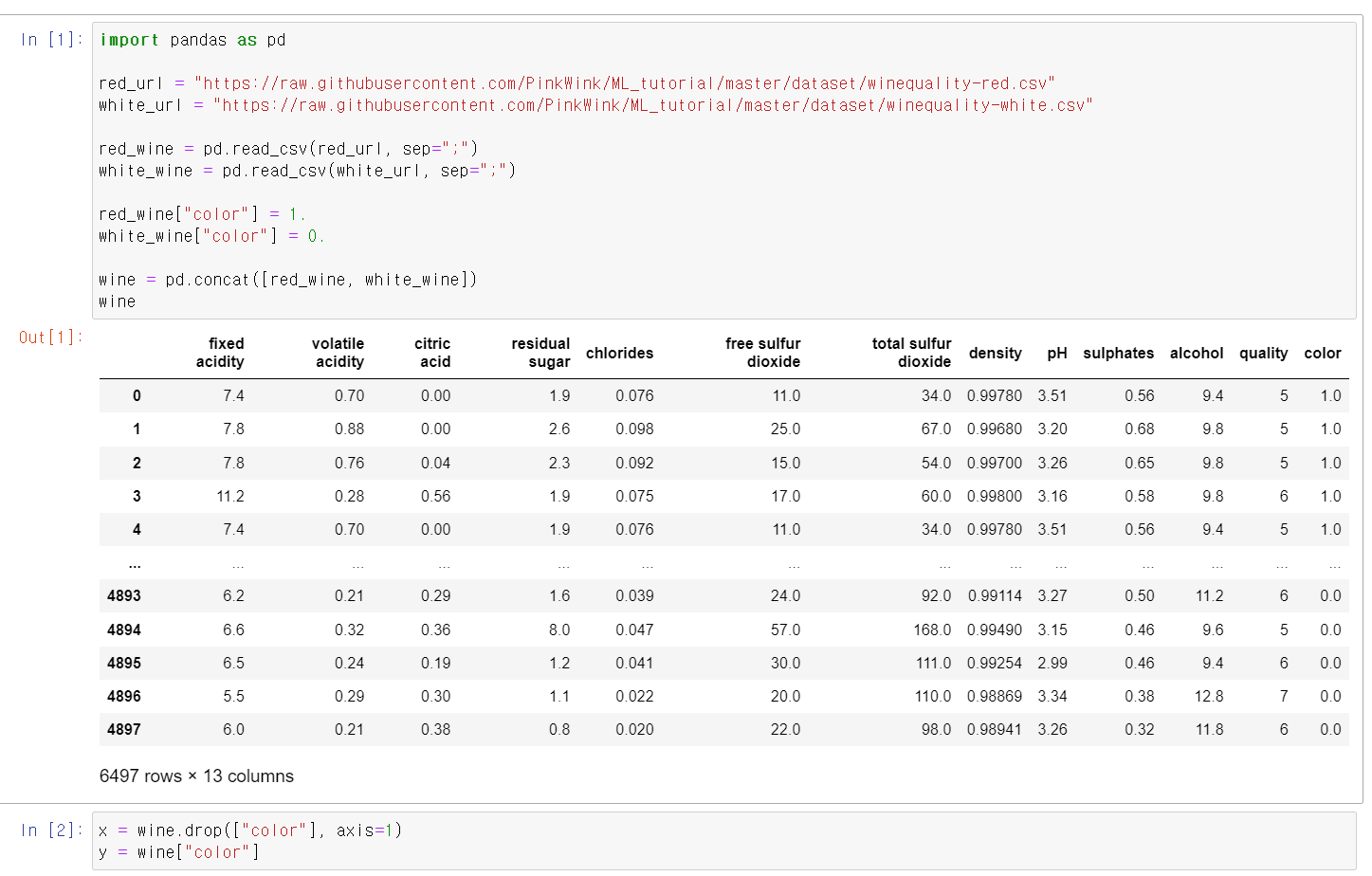The image size is (1372, 876).
Task: Click the 'alcohol' column header
Action: click(x=1197, y=354)
